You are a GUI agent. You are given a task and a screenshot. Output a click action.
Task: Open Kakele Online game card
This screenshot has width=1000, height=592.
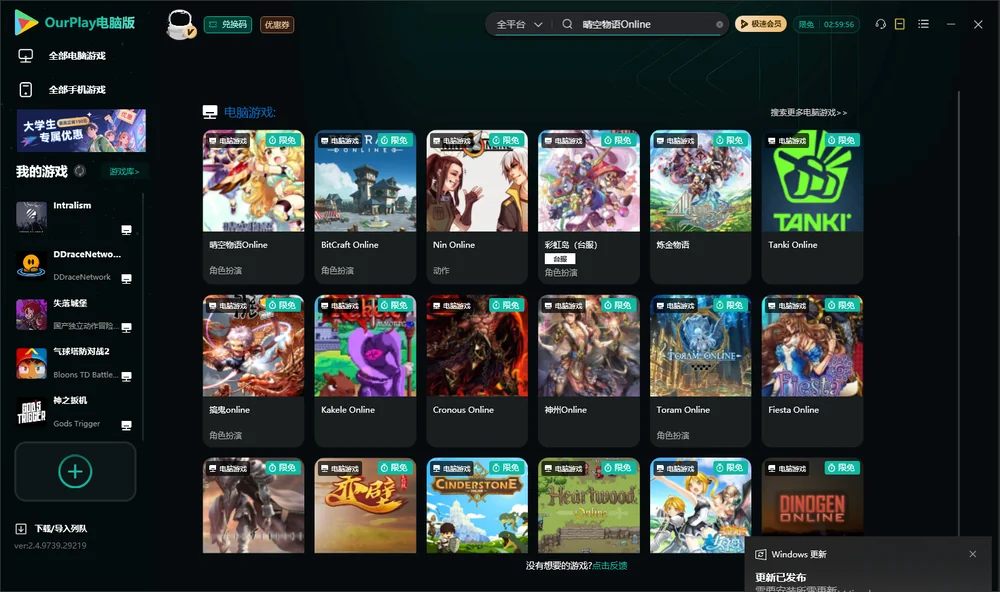365,371
